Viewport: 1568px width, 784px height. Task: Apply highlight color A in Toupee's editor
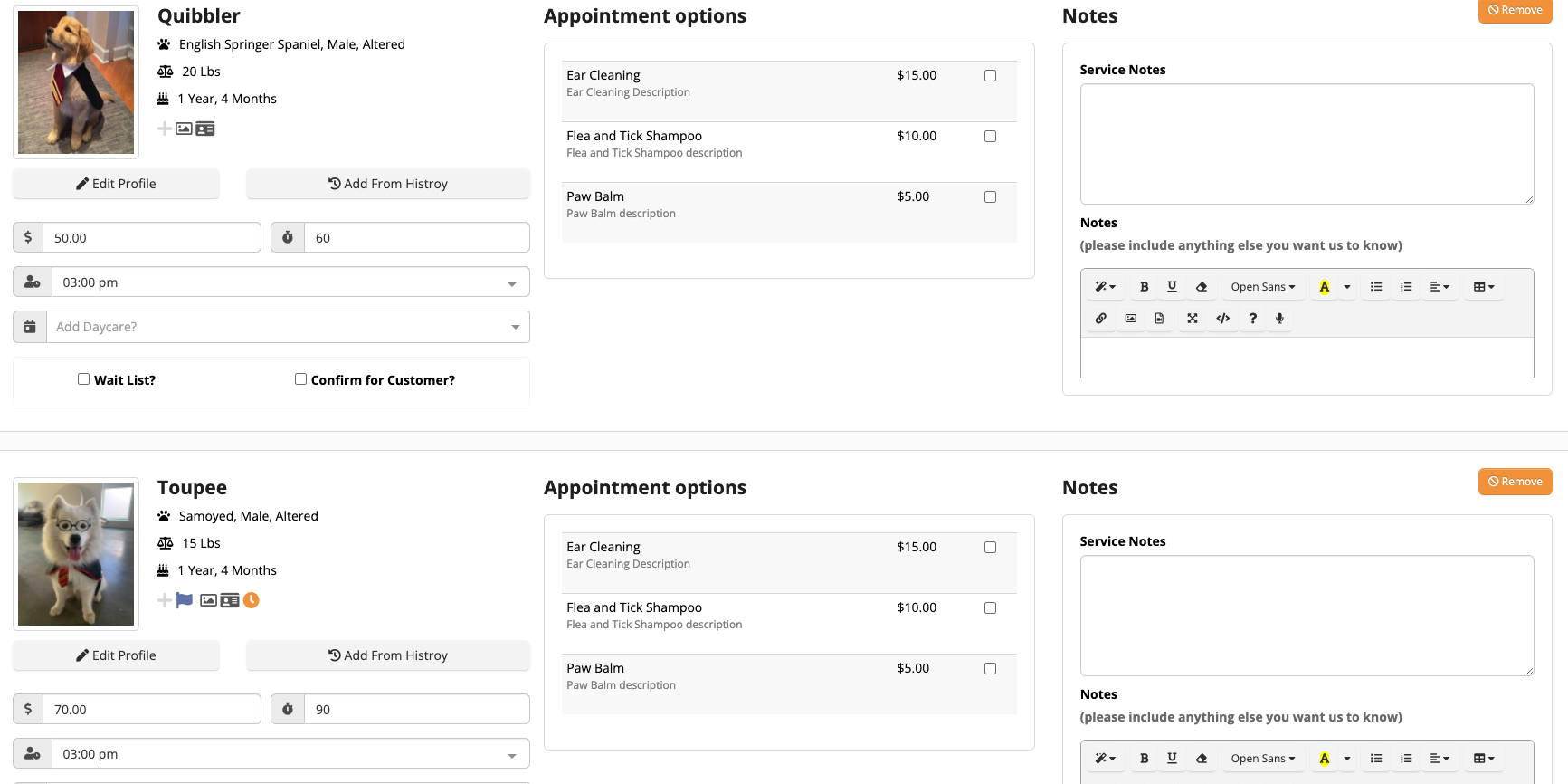(1325, 759)
